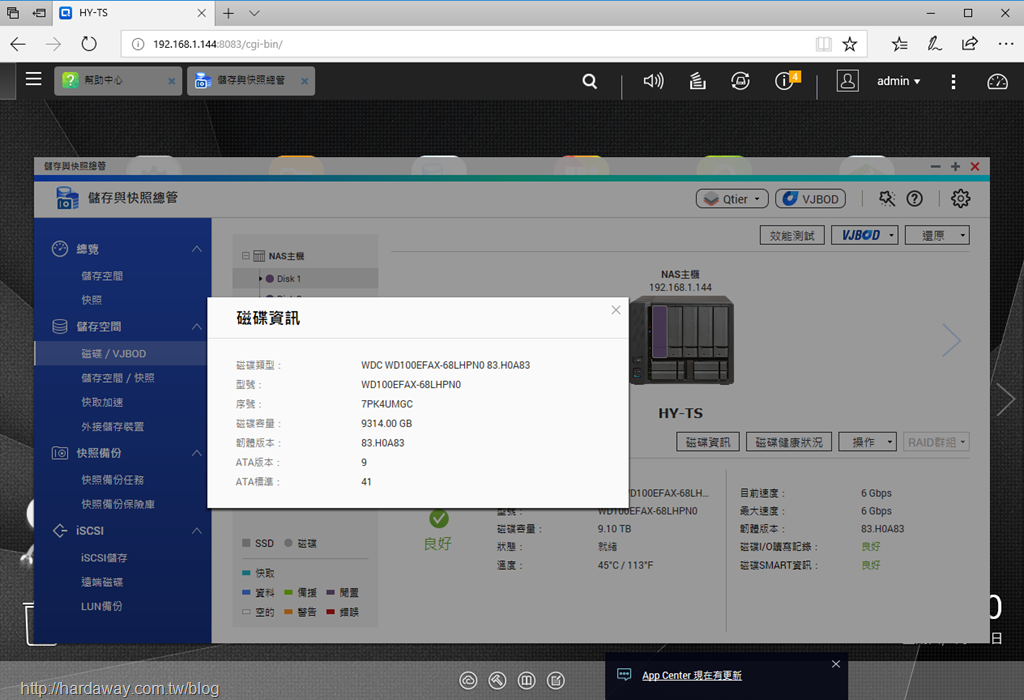This screenshot has width=1024, height=700.
Task: Open the Qtier dropdown
Action: click(x=732, y=199)
